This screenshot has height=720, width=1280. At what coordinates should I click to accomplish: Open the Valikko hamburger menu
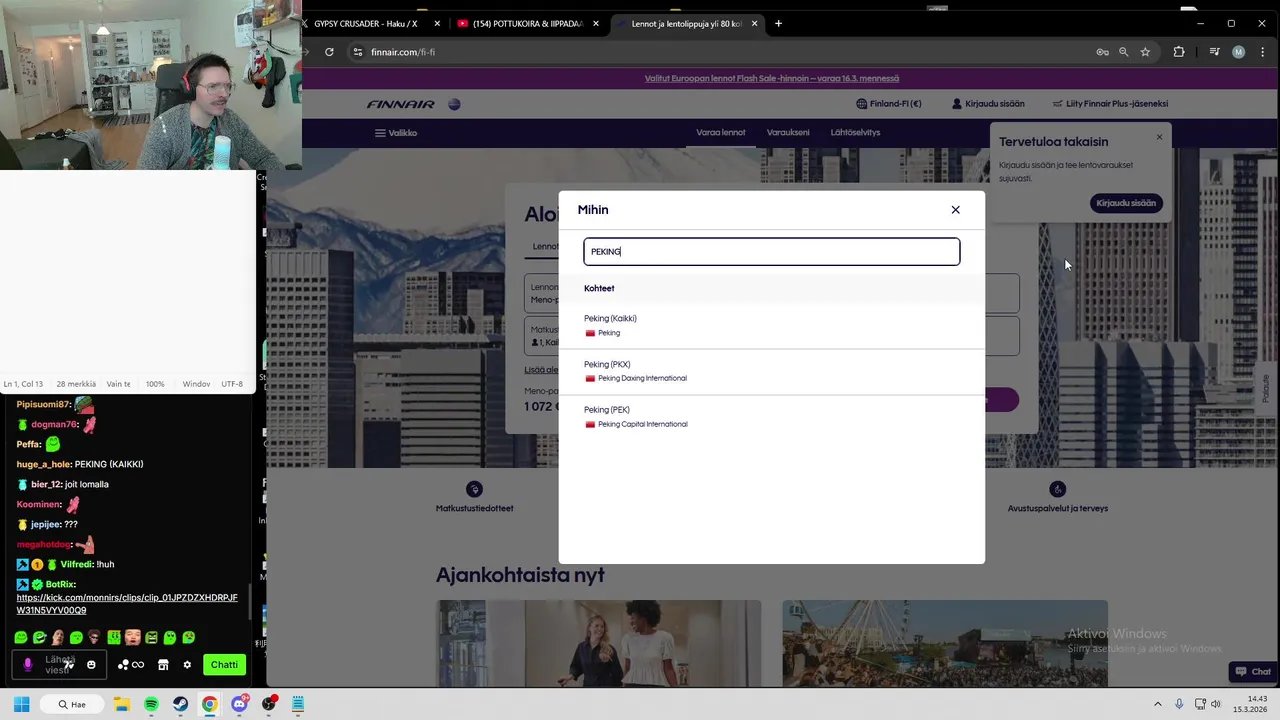[x=396, y=133]
